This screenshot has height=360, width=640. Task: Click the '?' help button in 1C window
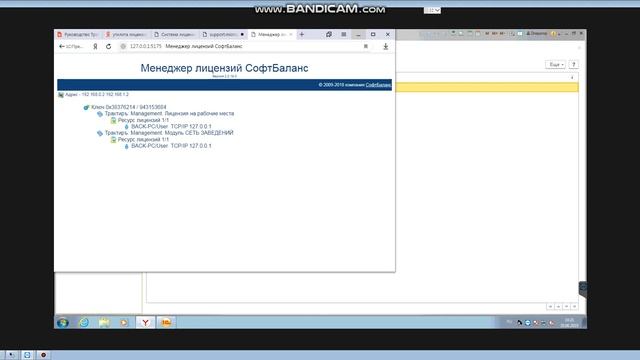573,64
